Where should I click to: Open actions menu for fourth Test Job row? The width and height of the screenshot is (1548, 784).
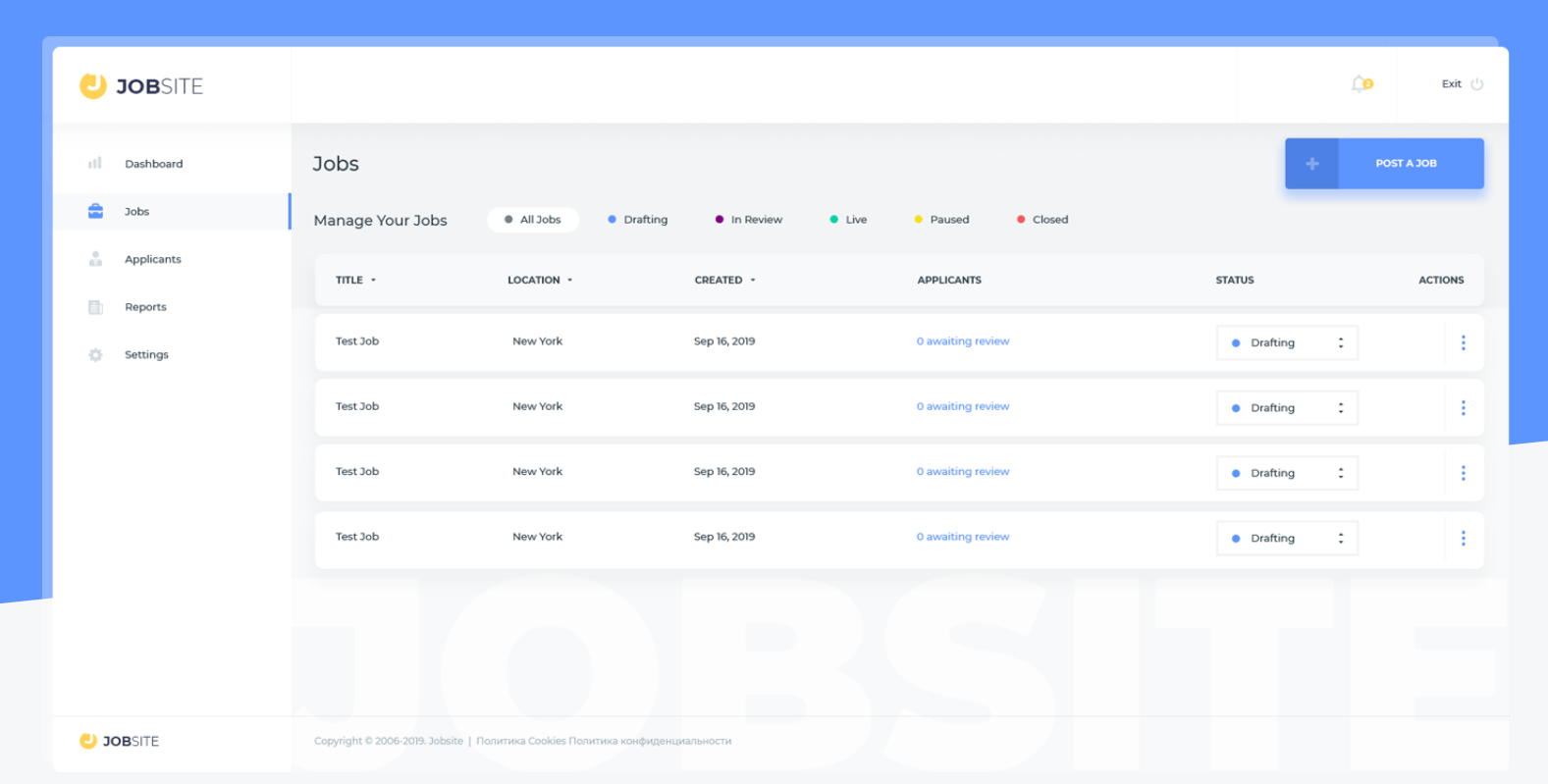[1463, 539]
